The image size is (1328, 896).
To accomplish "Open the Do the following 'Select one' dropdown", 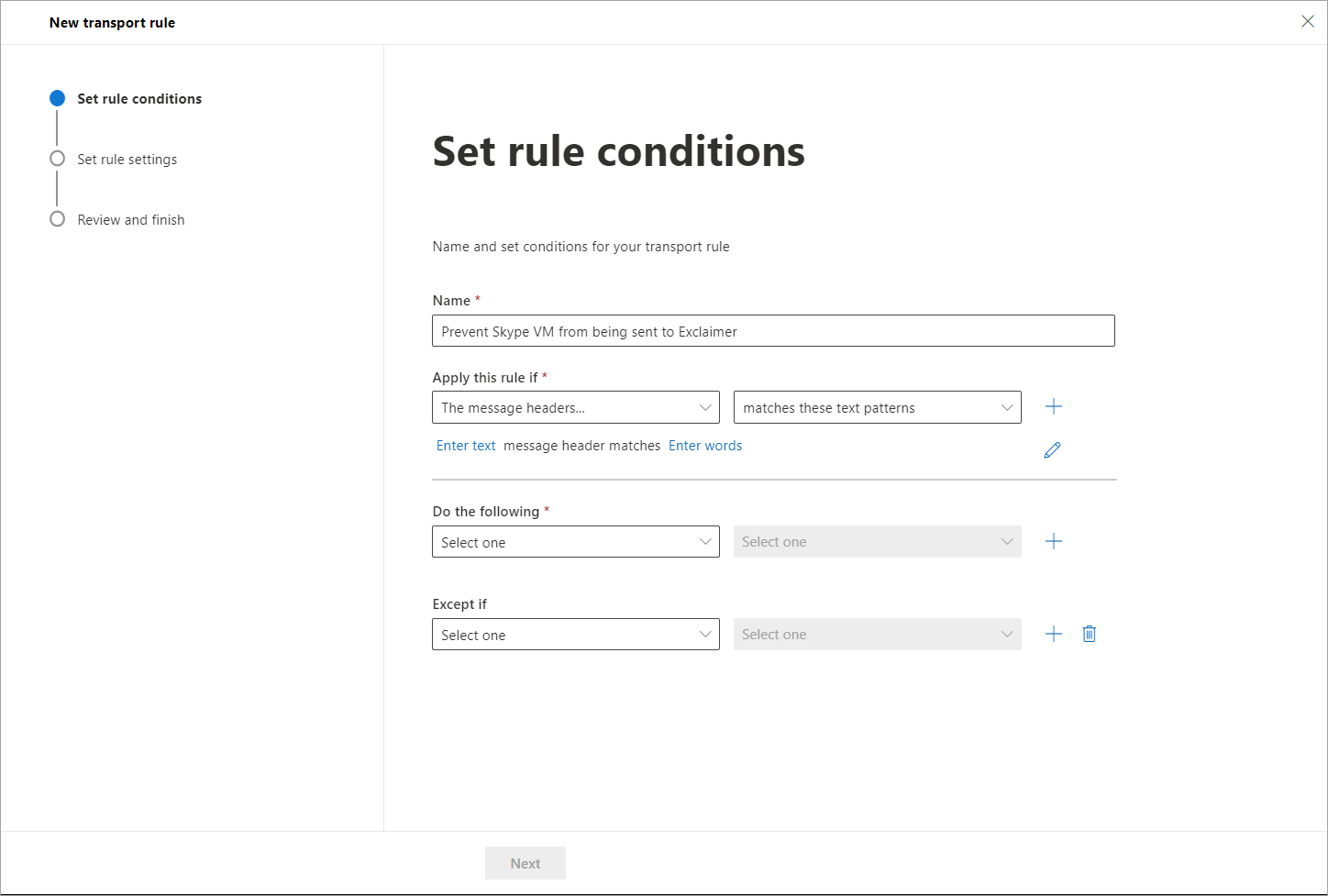I will click(x=575, y=542).
